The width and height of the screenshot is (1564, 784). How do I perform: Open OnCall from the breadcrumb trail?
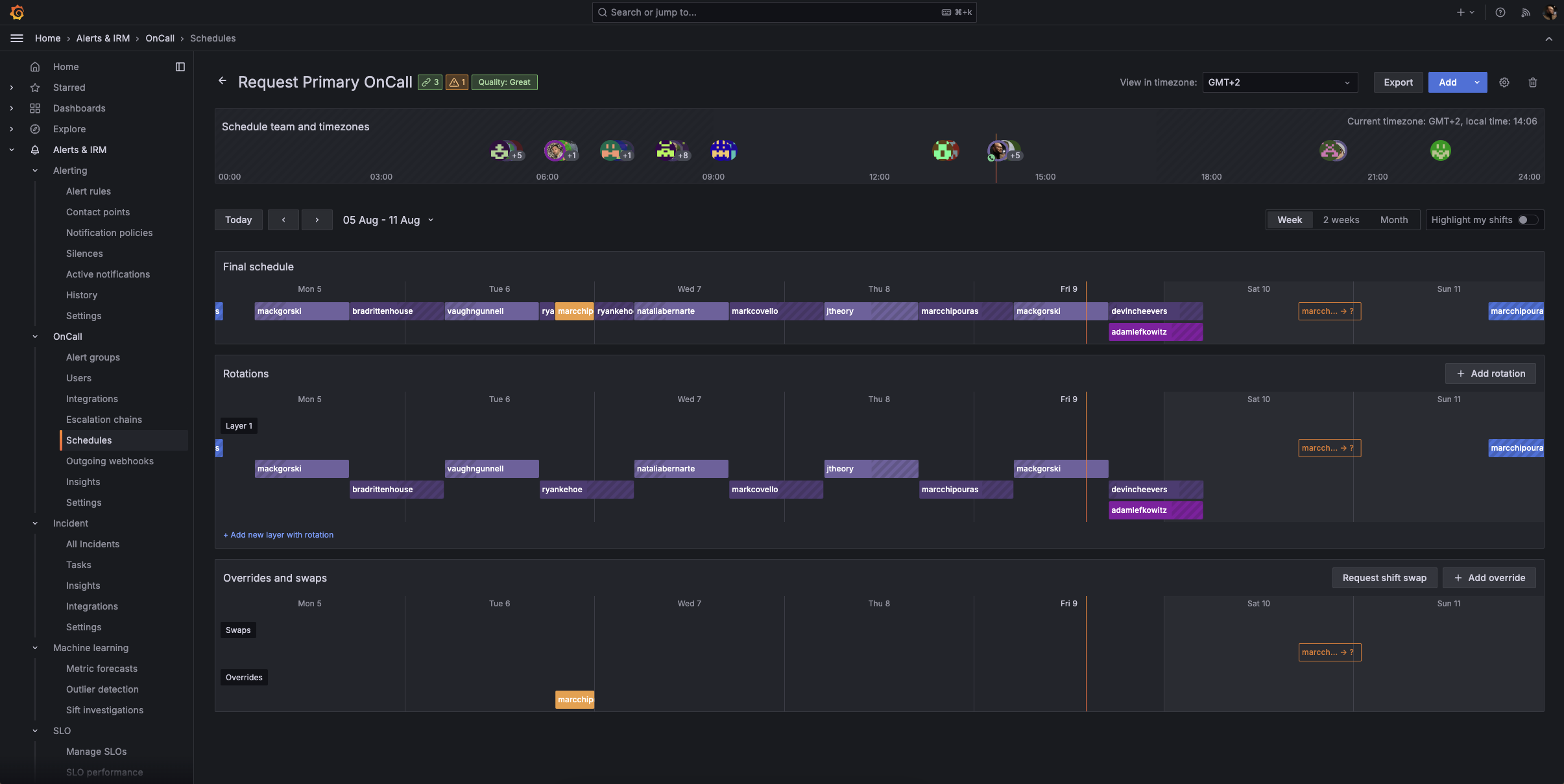(x=159, y=38)
